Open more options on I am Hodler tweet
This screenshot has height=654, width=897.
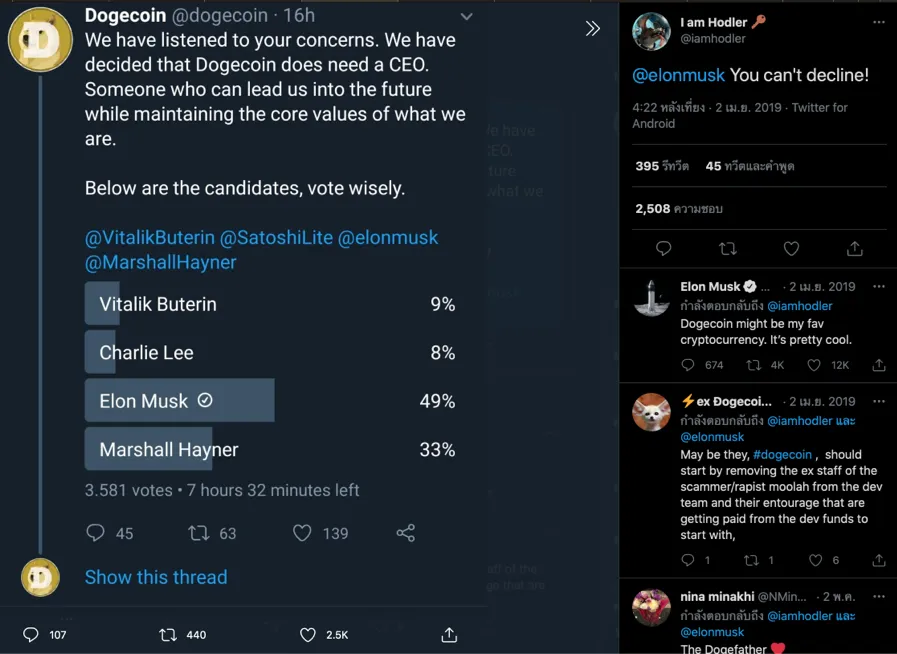(x=879, y=22)
